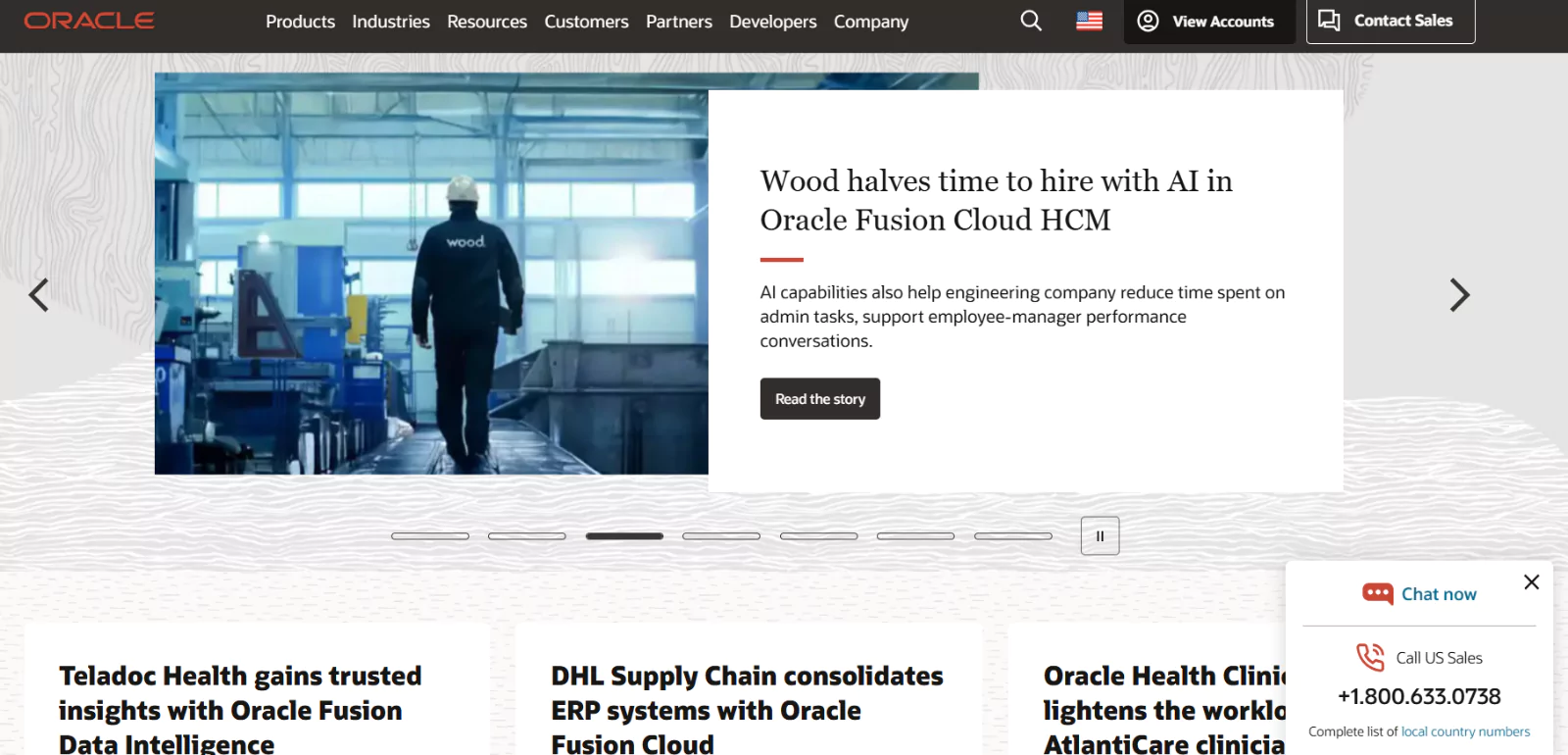Select the active third carousel indicator

pos(624,536)
